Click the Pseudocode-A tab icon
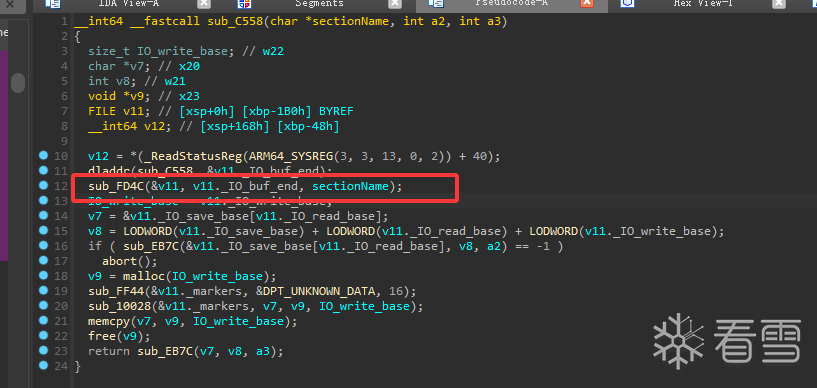 click(436, 3)
